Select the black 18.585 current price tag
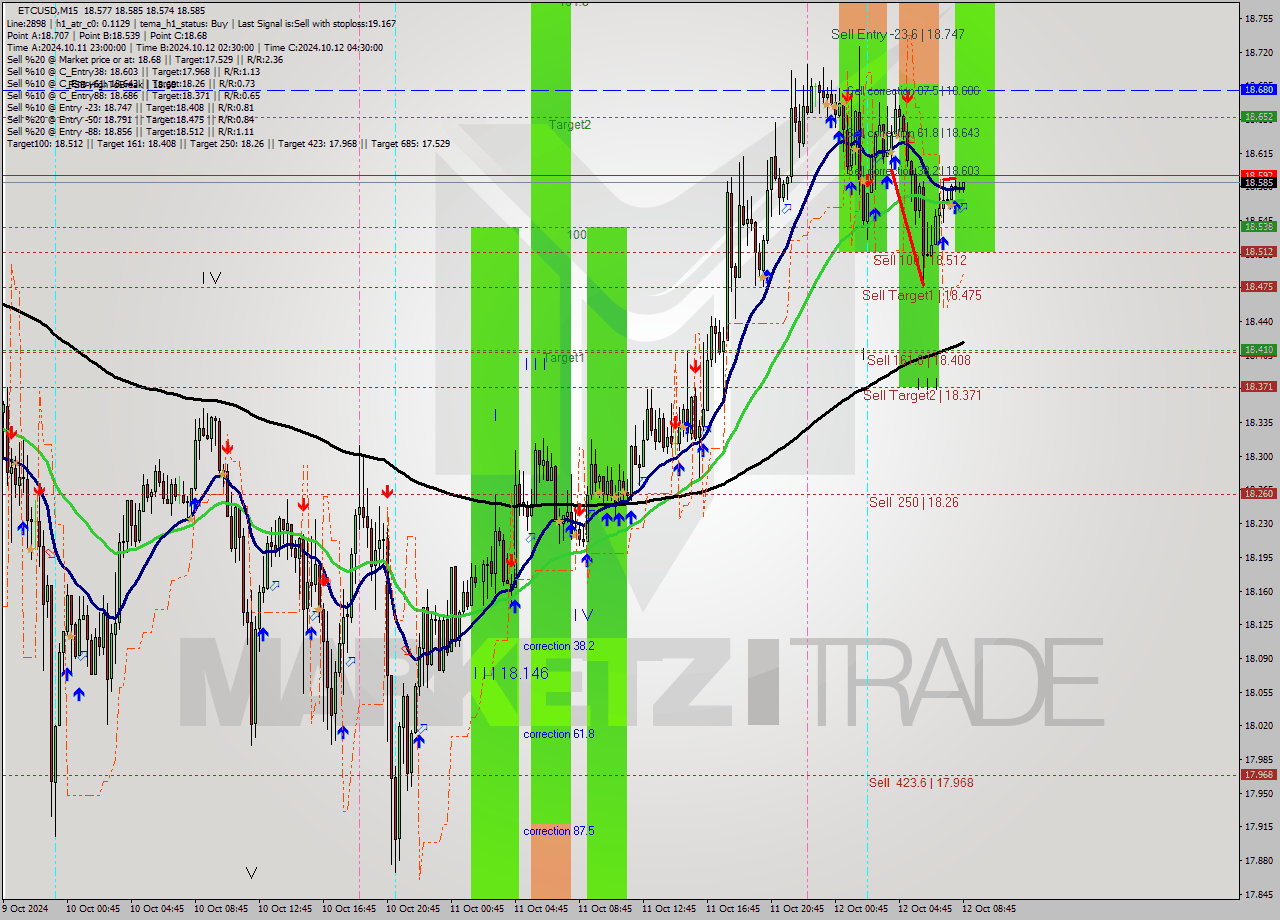Image resolution: width=1280 pixels, height=920 pixels. point(1258,183)
